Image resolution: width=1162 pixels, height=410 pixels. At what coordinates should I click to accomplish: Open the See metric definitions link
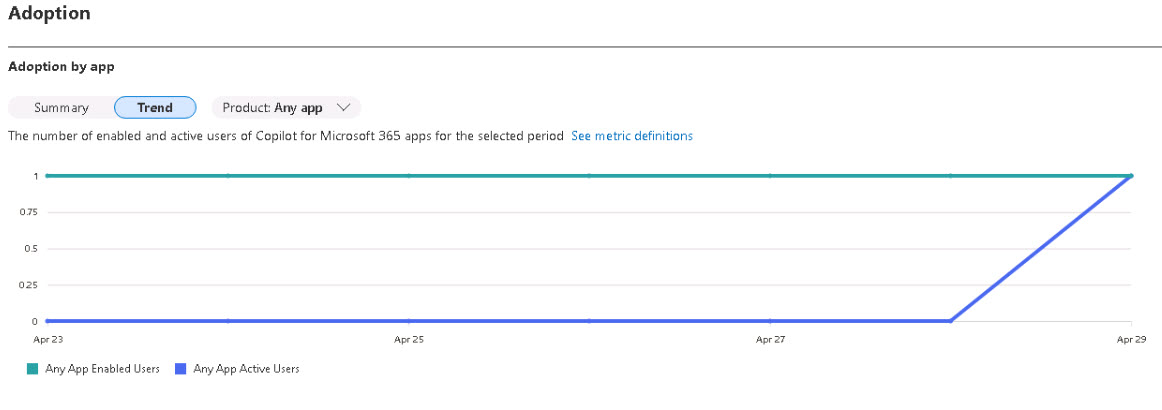coord(632,136)
